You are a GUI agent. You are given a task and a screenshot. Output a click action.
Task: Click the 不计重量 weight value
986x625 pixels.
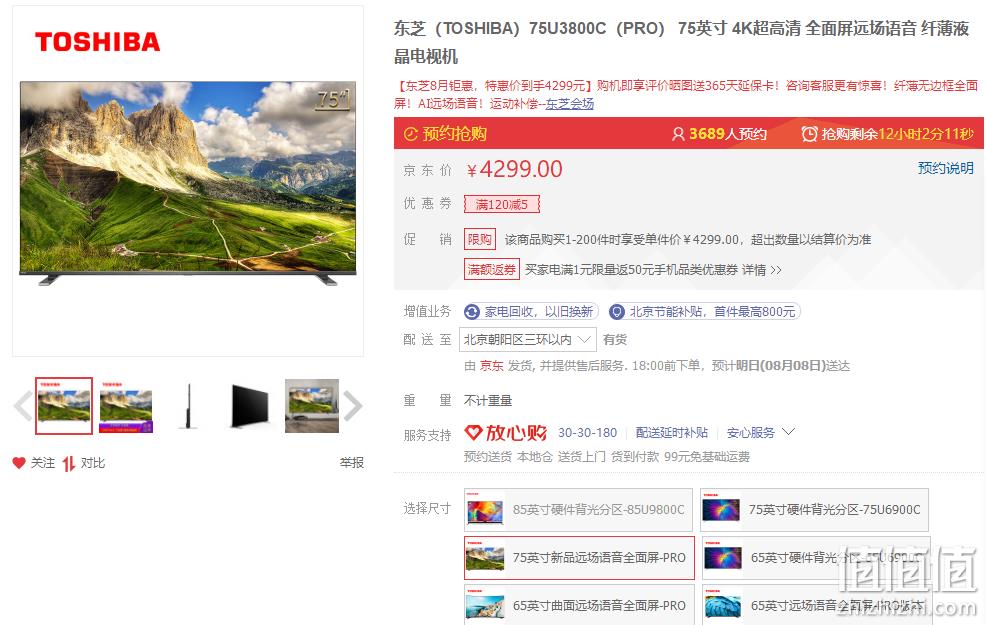488,401
